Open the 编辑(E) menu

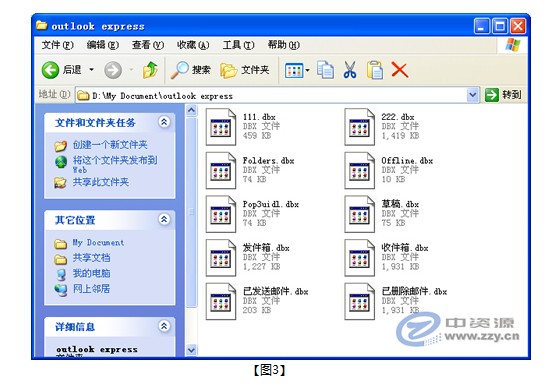(x=102, y=45)
